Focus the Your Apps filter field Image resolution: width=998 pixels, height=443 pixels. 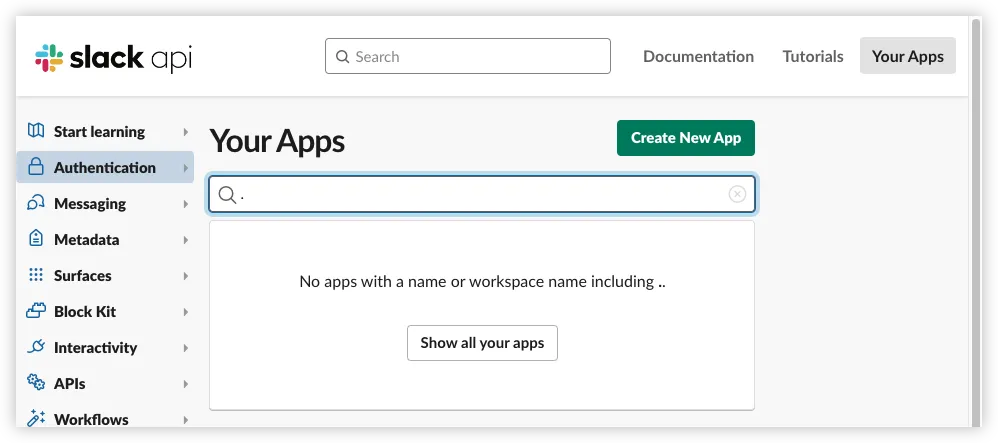[x=482, y=194]
